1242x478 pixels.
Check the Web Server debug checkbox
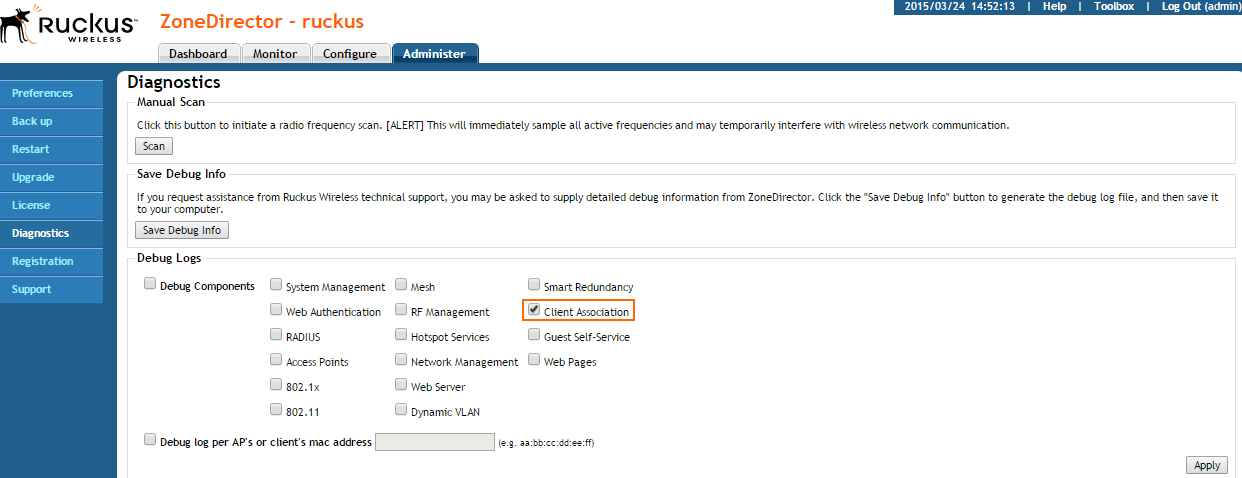(x=401, y=385)
